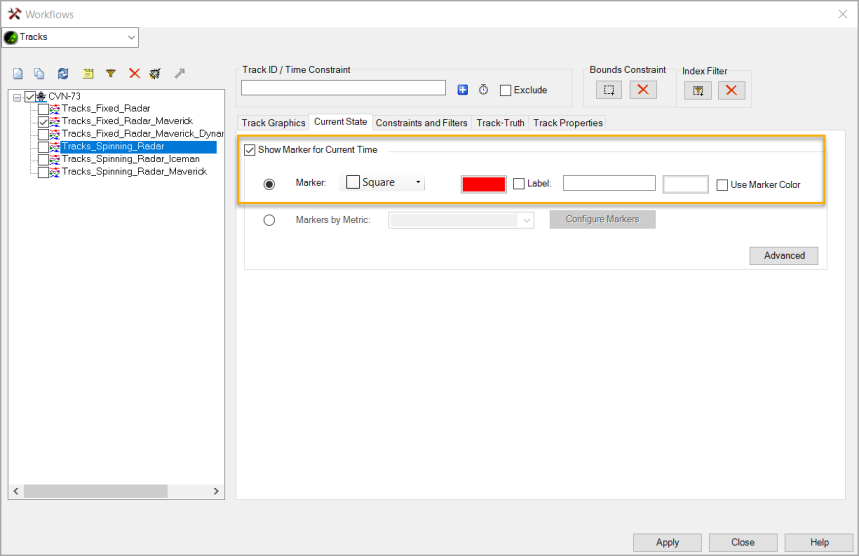Viewport: 859px width, 556px height.
Task: Click the Bounds Constraint selection rectangle button
Action: [609, 90]
